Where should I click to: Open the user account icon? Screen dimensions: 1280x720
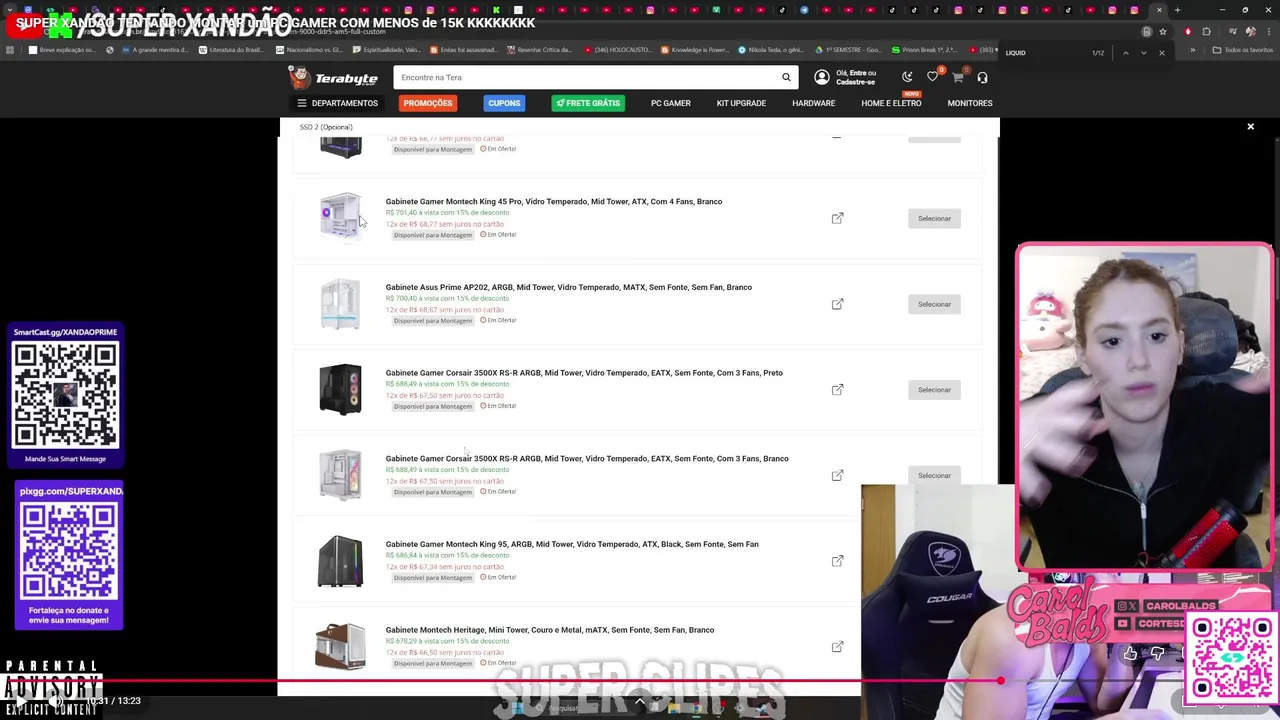click(x=821, y=77)
